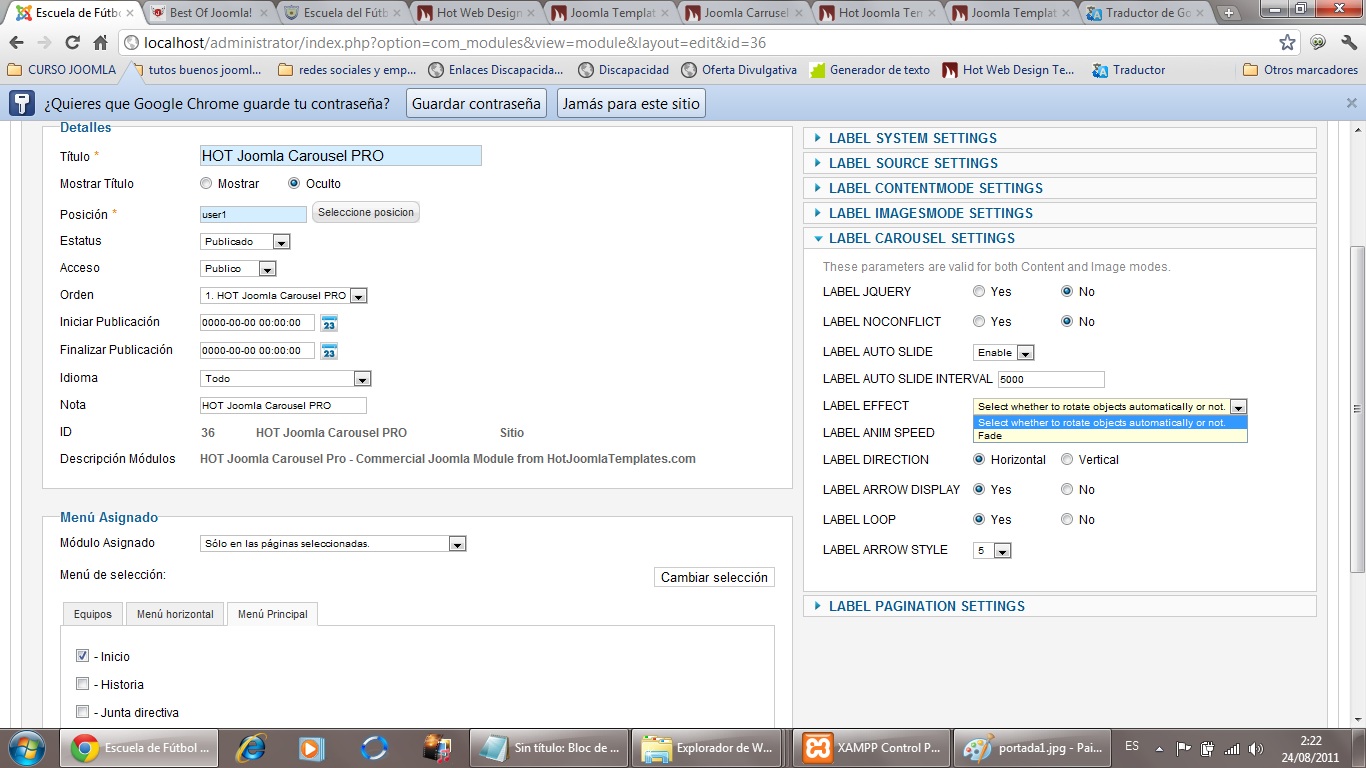
Task: Check the Historia menu checkbox
Action: pyautogui.click(x=83, y=684)
